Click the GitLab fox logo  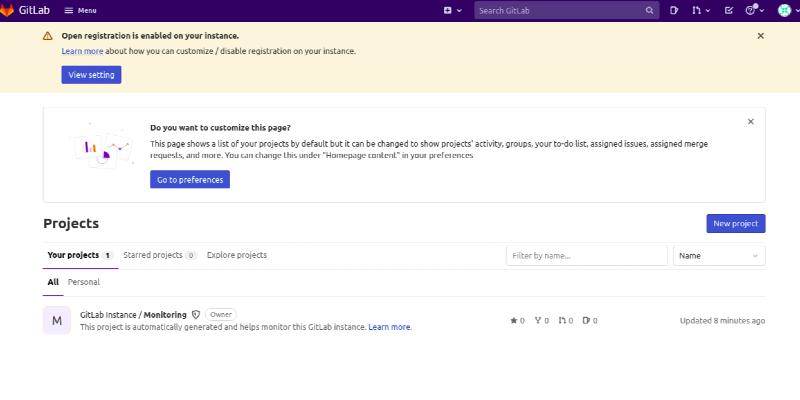pyautogui.click(x=8, y=10)
